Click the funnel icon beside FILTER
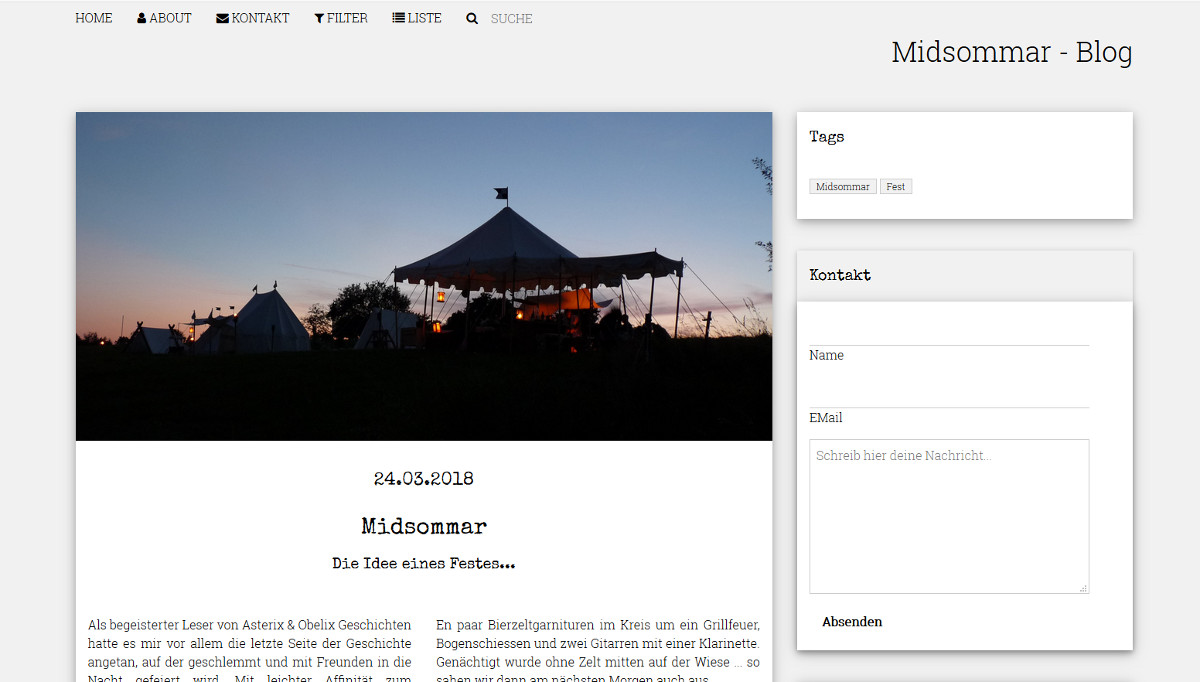 tap(319, 18)
